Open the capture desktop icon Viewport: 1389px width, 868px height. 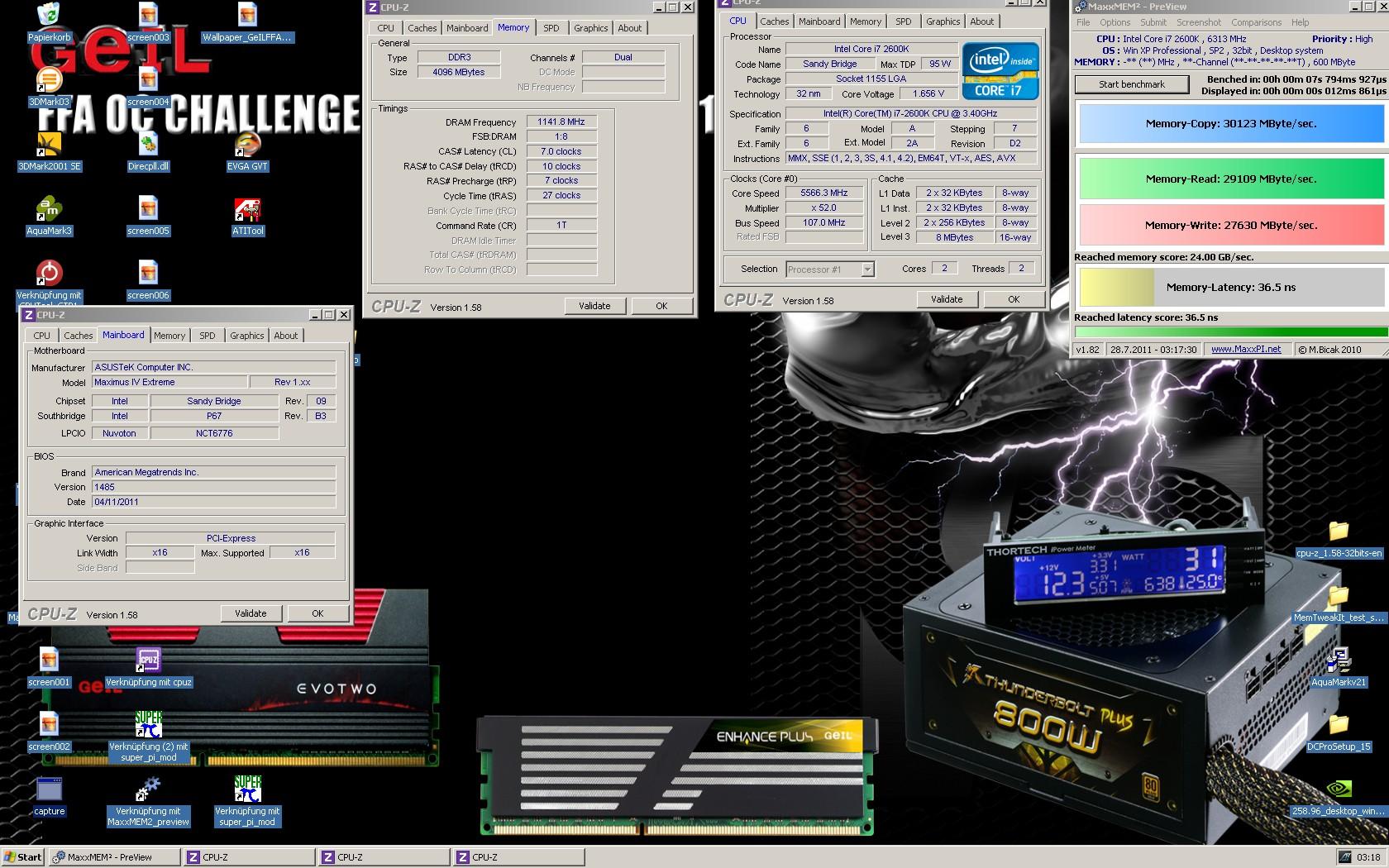point(49,790)
